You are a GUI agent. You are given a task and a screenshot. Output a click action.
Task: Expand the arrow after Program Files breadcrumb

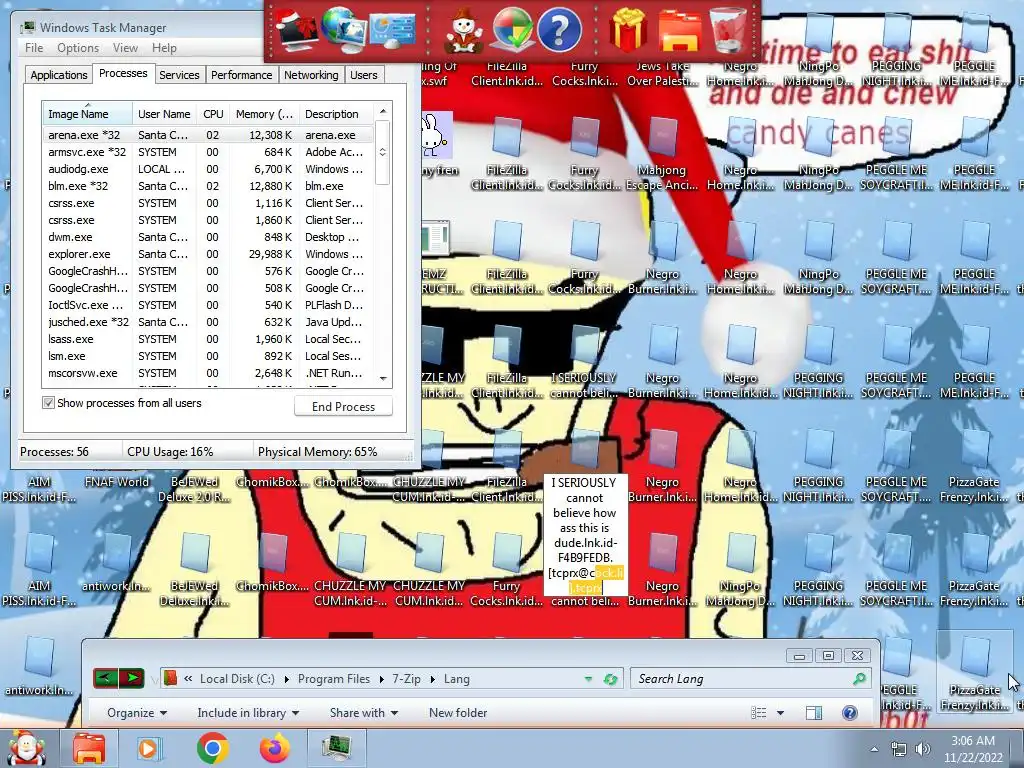coord(381,679)
